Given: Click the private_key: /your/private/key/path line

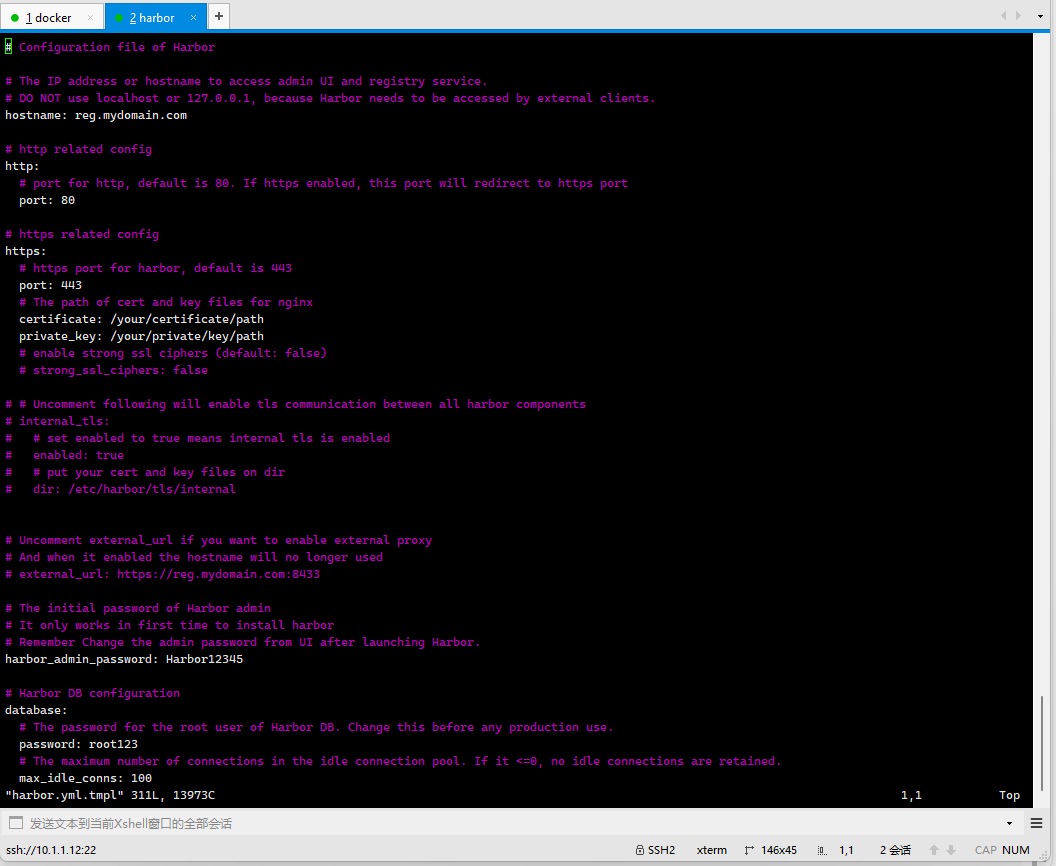Looking at the screenshot, I should (x=141, y=336).
